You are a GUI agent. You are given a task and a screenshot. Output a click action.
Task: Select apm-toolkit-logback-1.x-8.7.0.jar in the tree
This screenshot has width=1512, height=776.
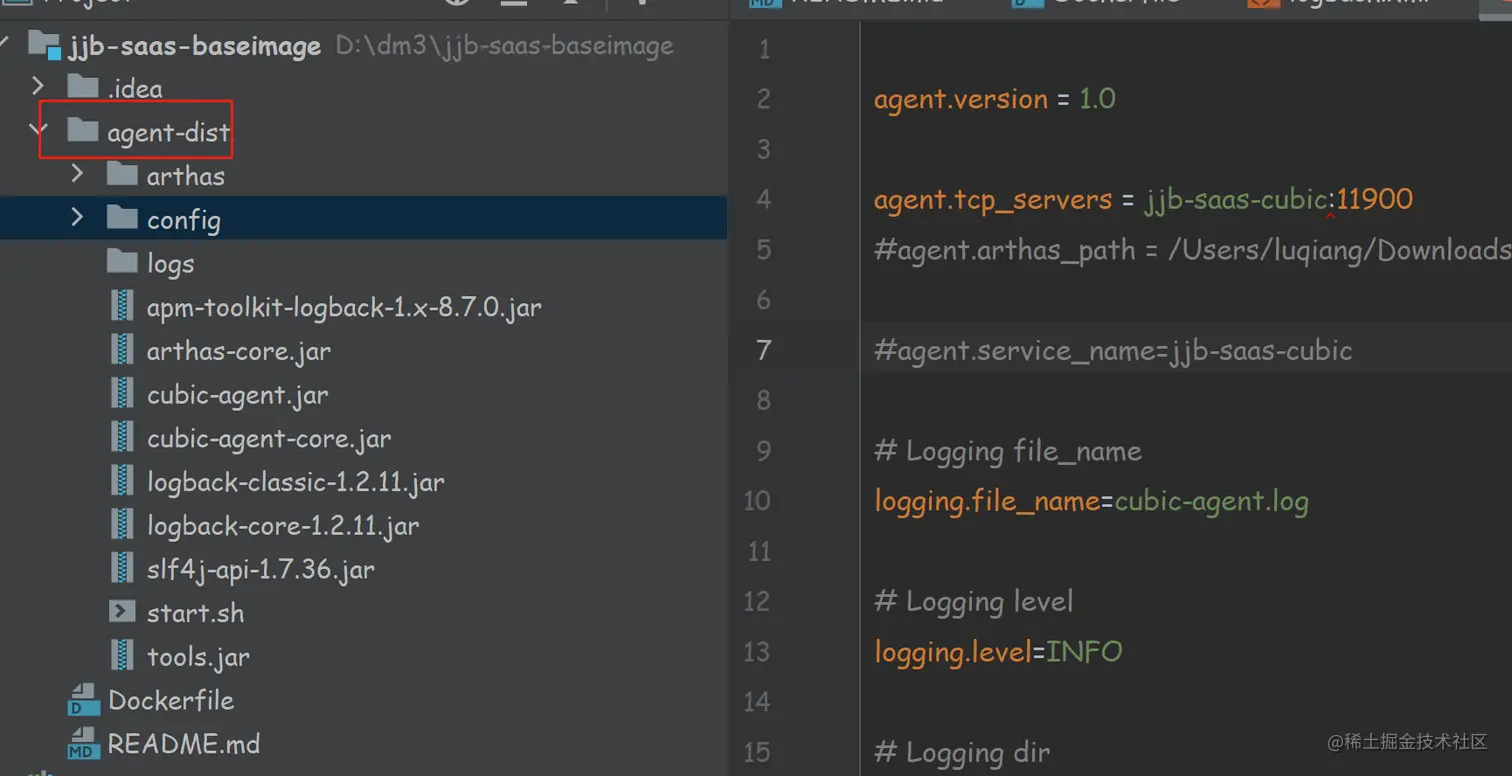coord(343,308)
